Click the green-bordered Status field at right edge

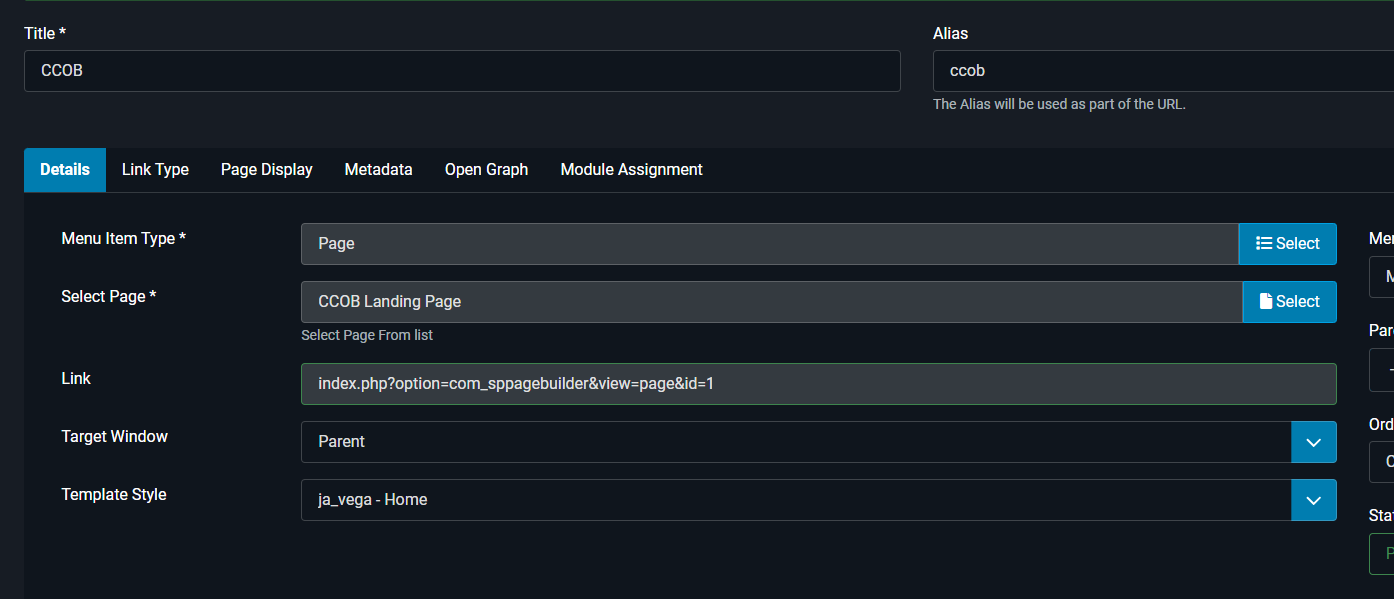1382,553
